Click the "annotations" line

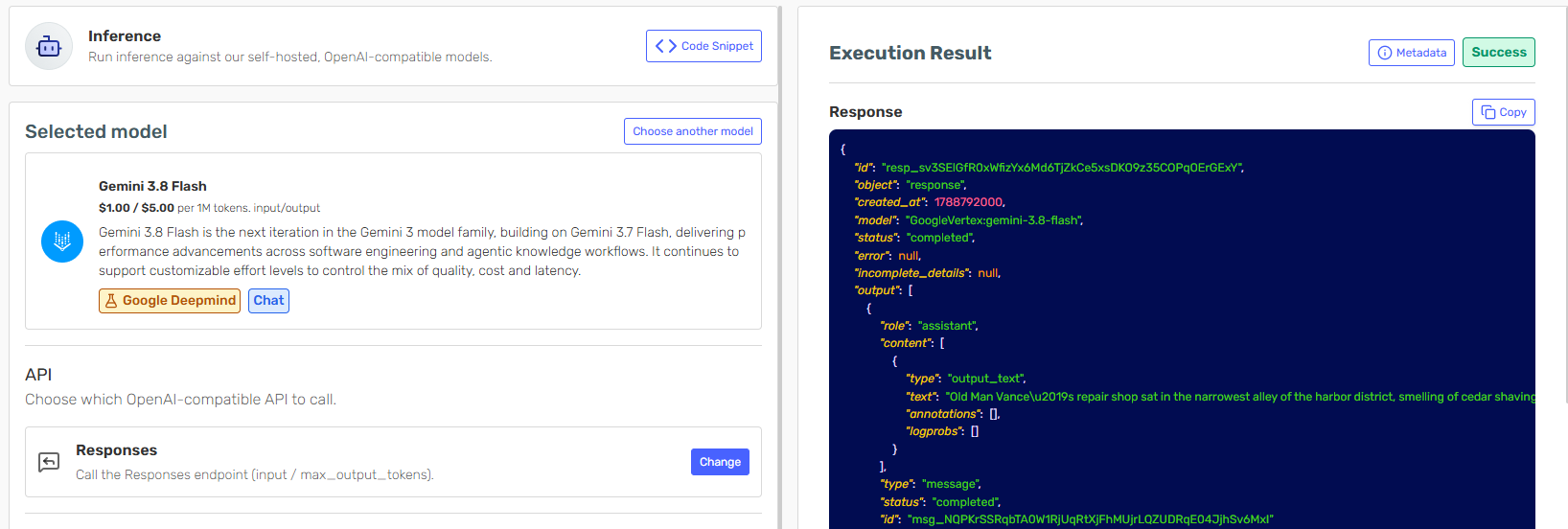953,414
